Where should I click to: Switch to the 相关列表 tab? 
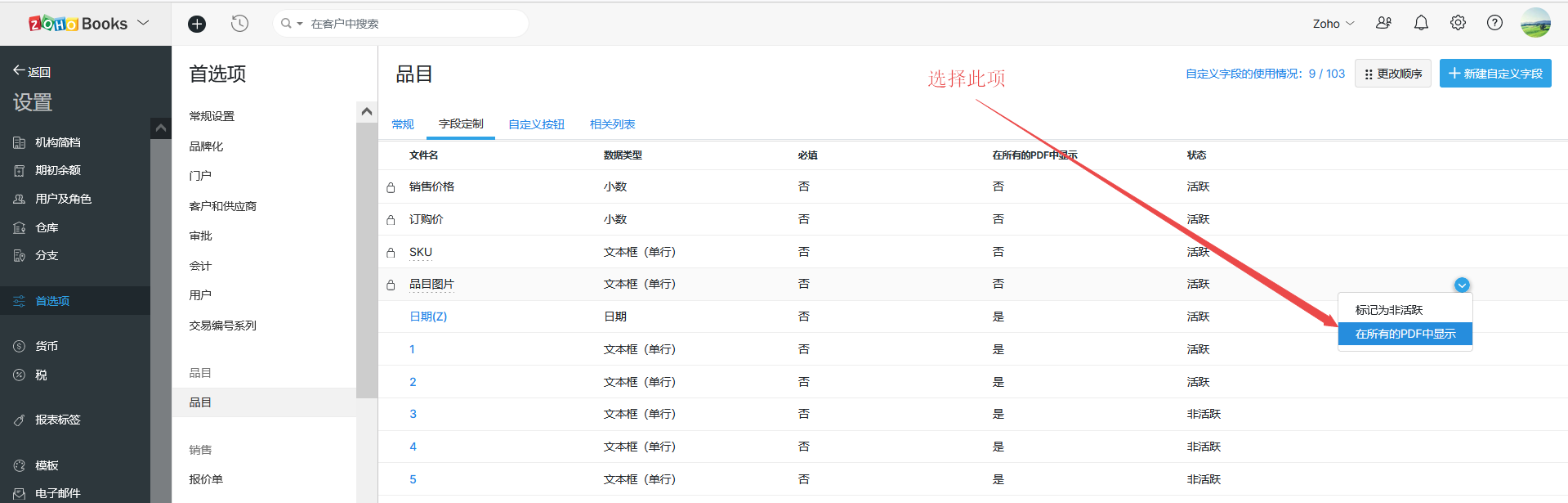coord(612,124)
